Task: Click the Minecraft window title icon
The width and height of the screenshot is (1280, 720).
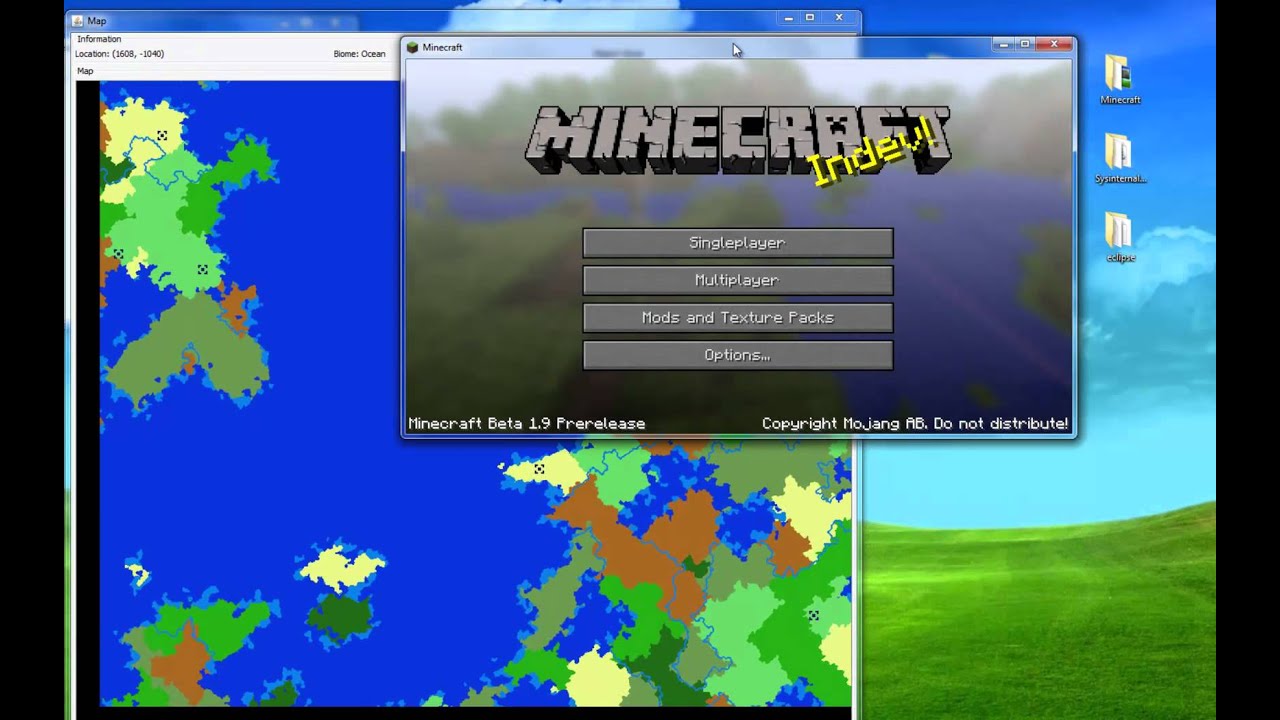Action: point(411,47)
